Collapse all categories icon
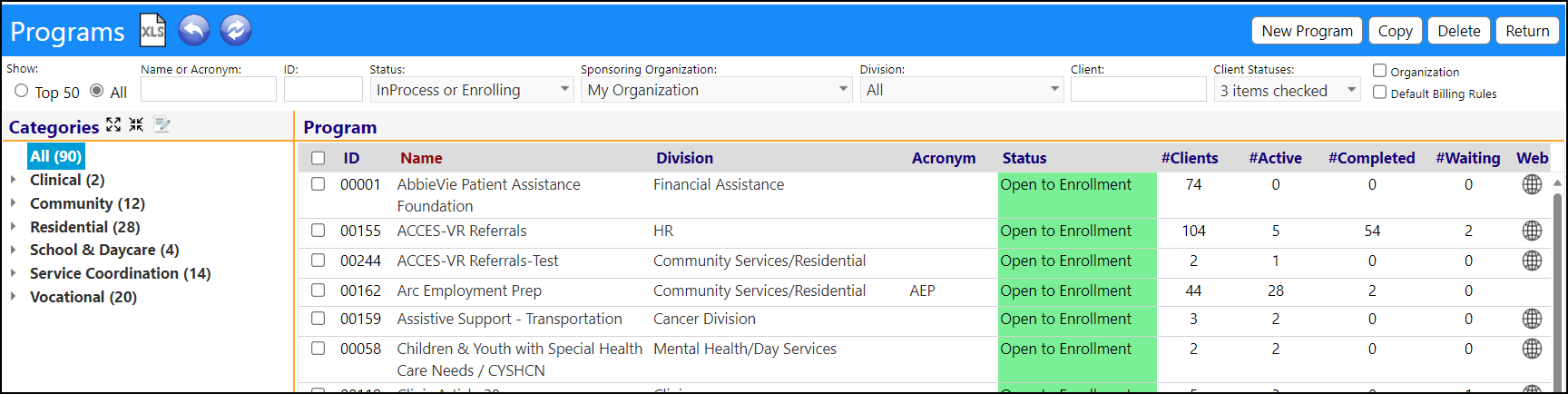 (136, 125)
